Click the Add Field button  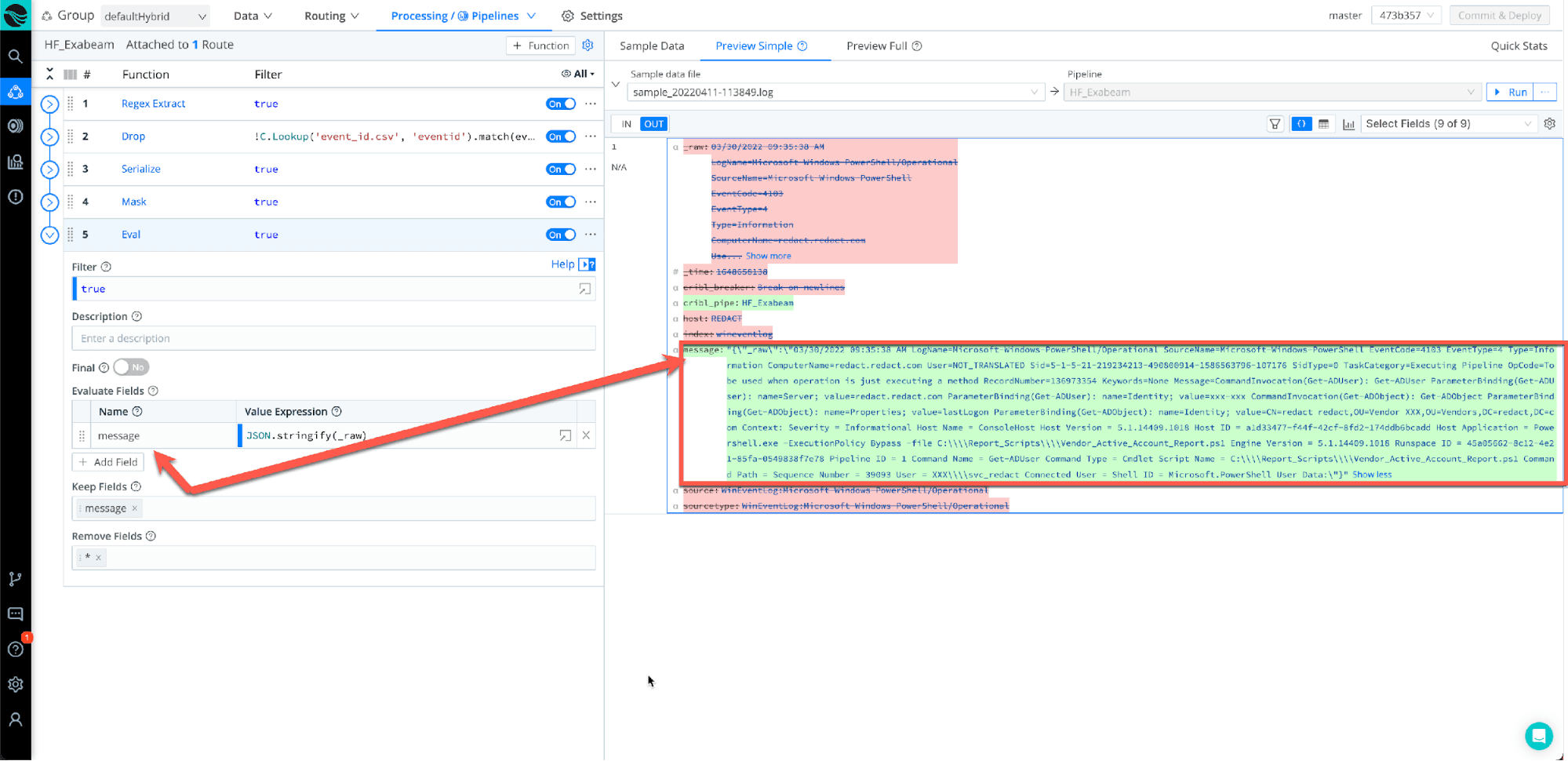coord(108,462)
